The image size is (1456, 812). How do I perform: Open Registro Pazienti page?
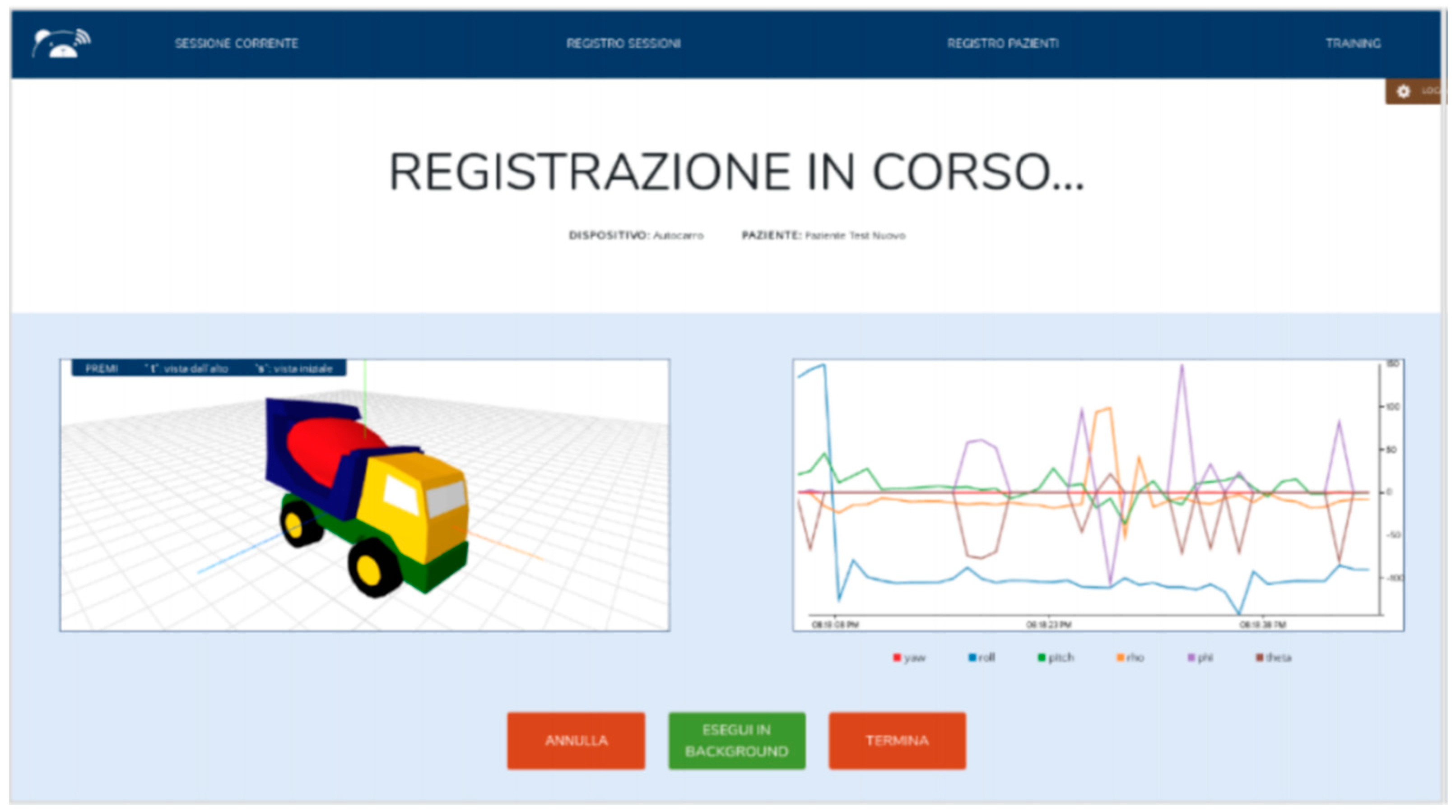tap(1003, 43)
